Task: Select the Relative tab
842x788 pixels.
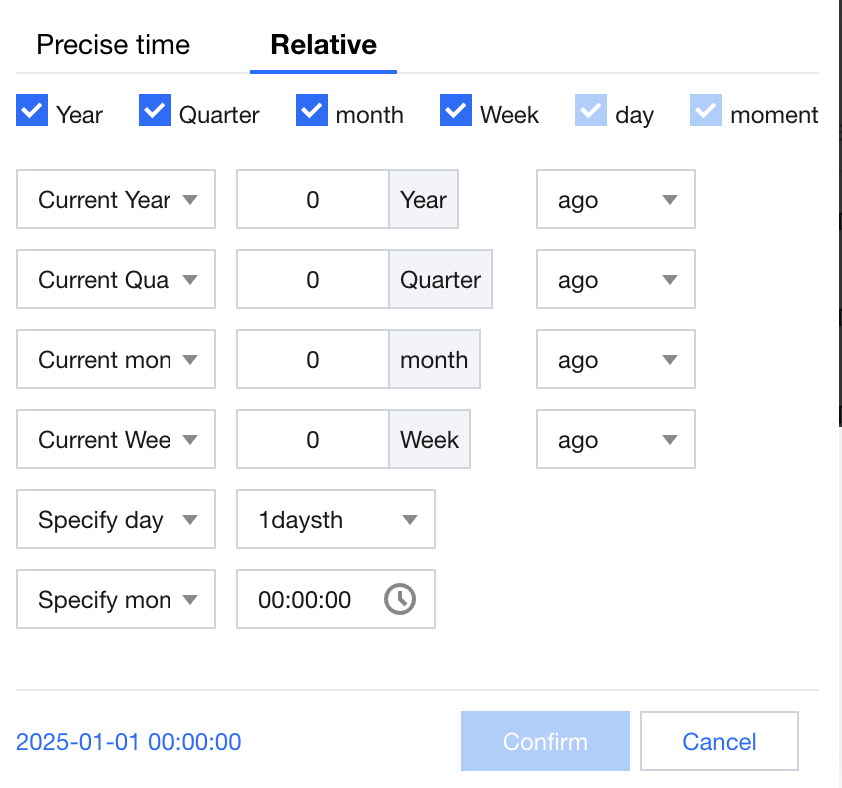Action: 323,45
